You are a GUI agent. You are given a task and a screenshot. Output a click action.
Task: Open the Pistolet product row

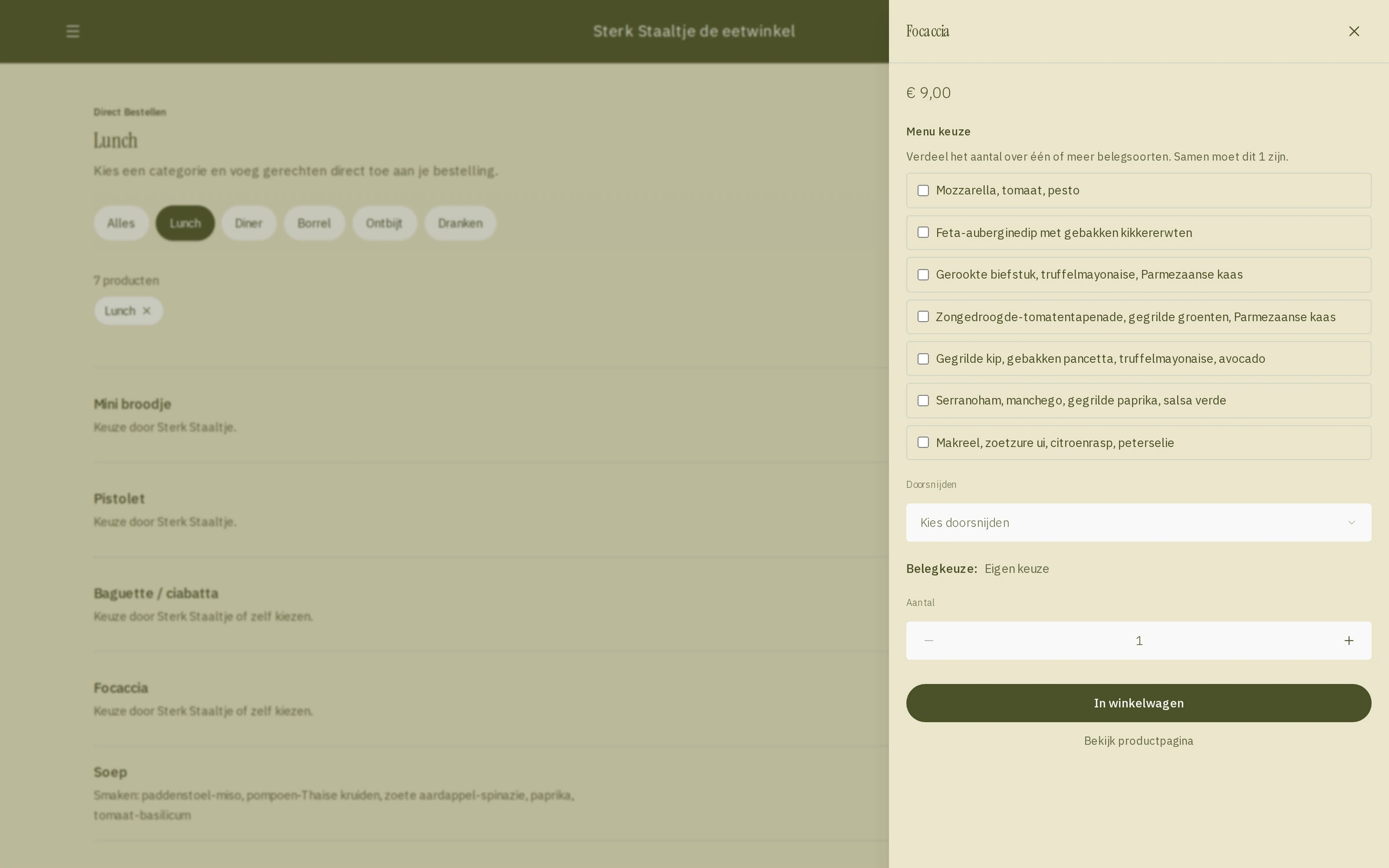coord(119,499)
